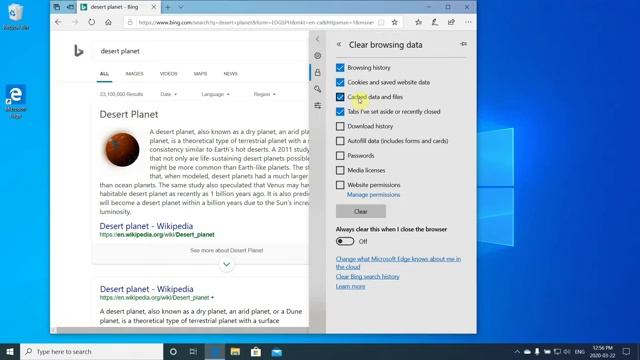This screenshot has height=360, width=640.
Task: Open top Desert planet - Wikipedia result
Action: [146, 226]
